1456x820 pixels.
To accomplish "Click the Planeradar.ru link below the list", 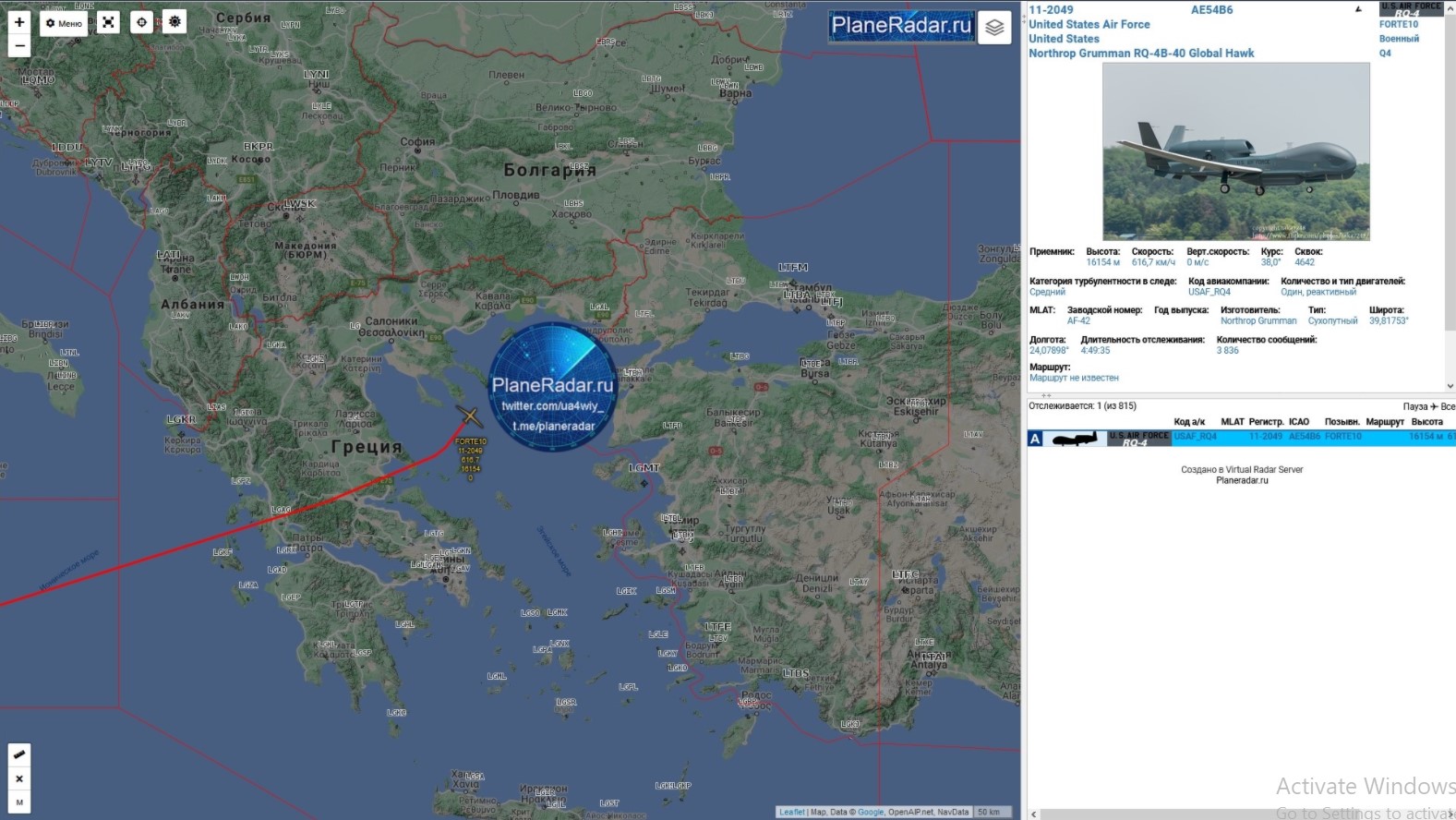I will pos(1242,480).
